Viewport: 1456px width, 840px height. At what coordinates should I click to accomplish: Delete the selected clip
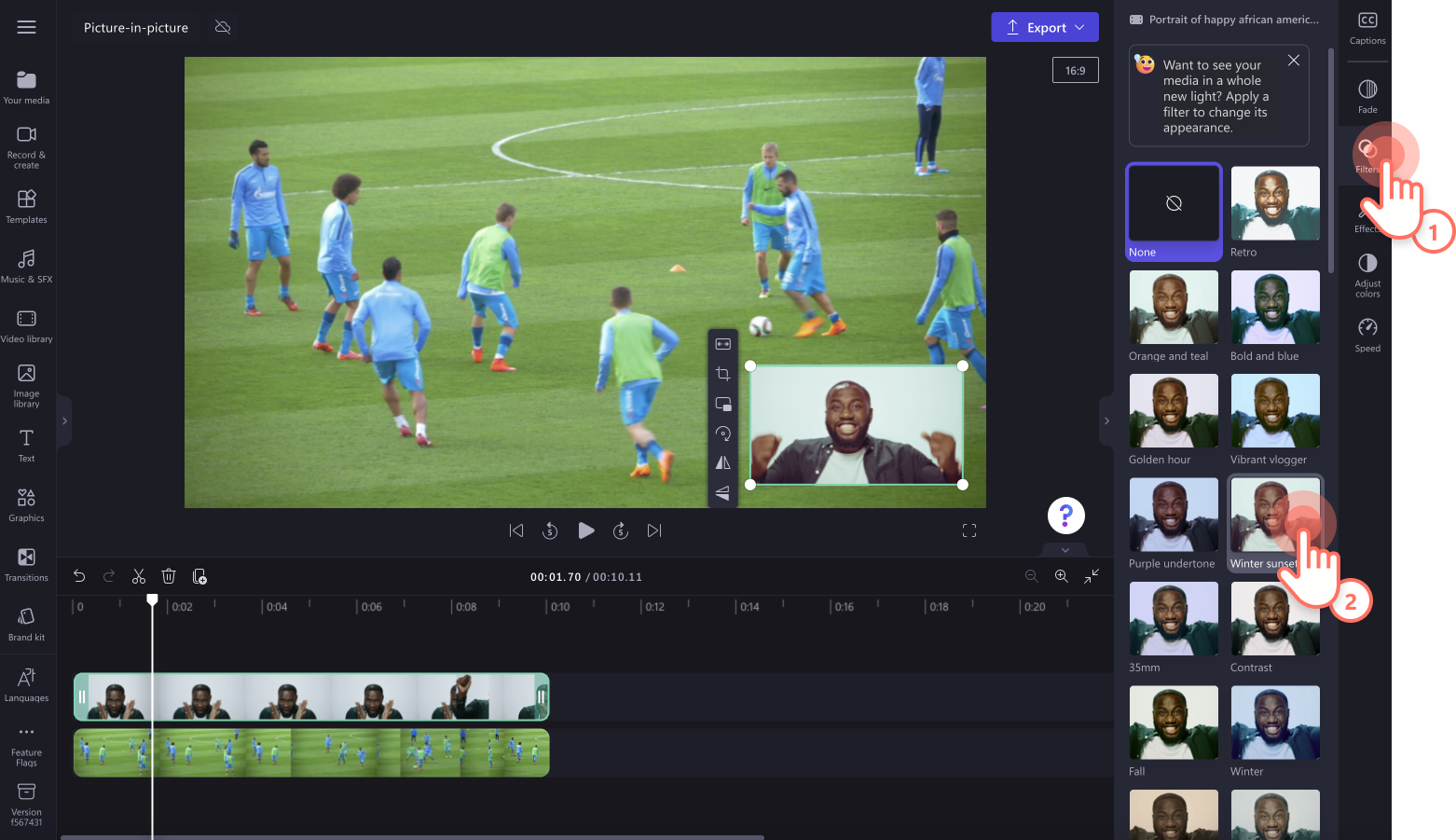click(x=169, y=576)
